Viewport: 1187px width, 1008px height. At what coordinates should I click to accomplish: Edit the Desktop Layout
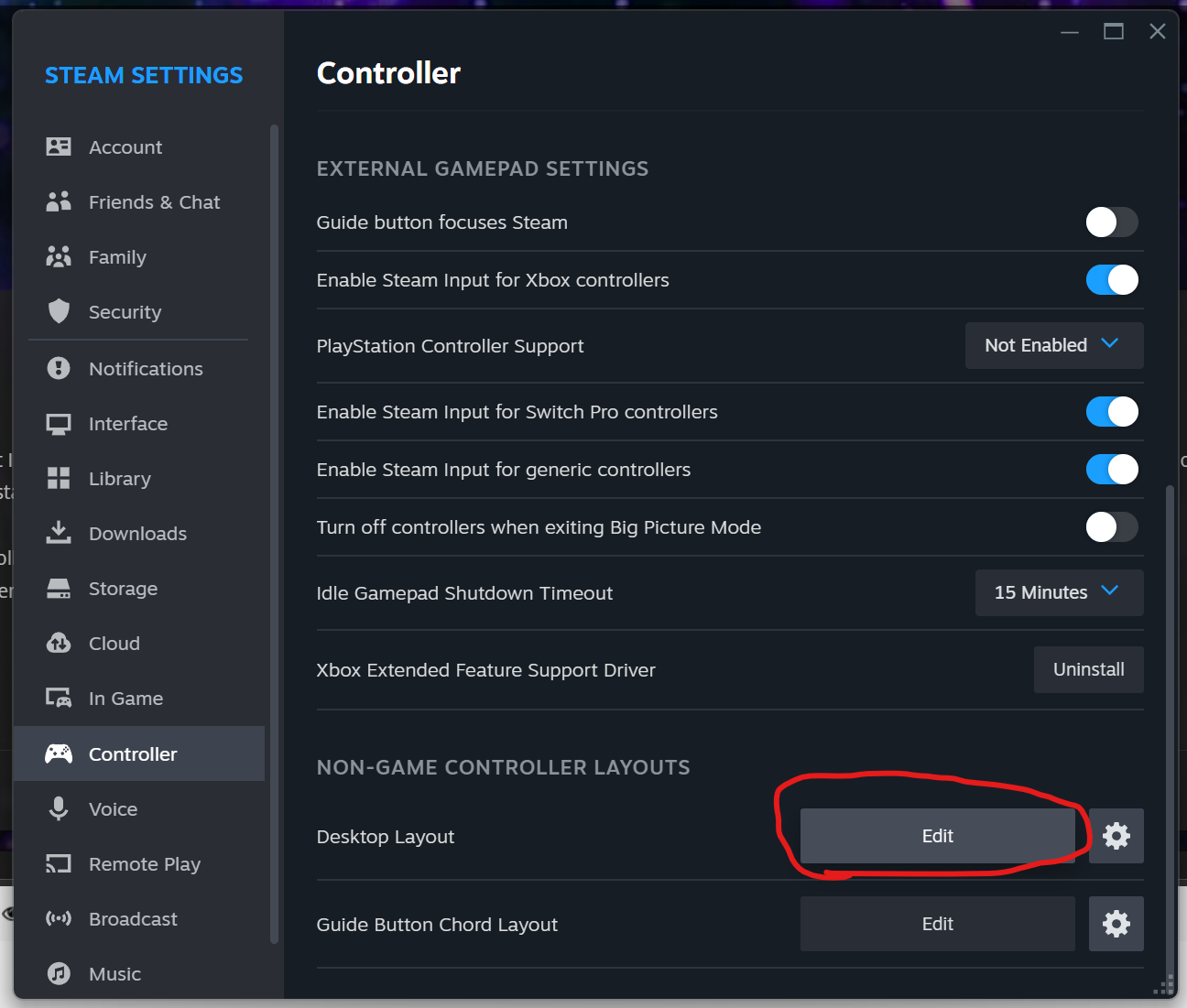pyautogui.click(x=937, y=836)
